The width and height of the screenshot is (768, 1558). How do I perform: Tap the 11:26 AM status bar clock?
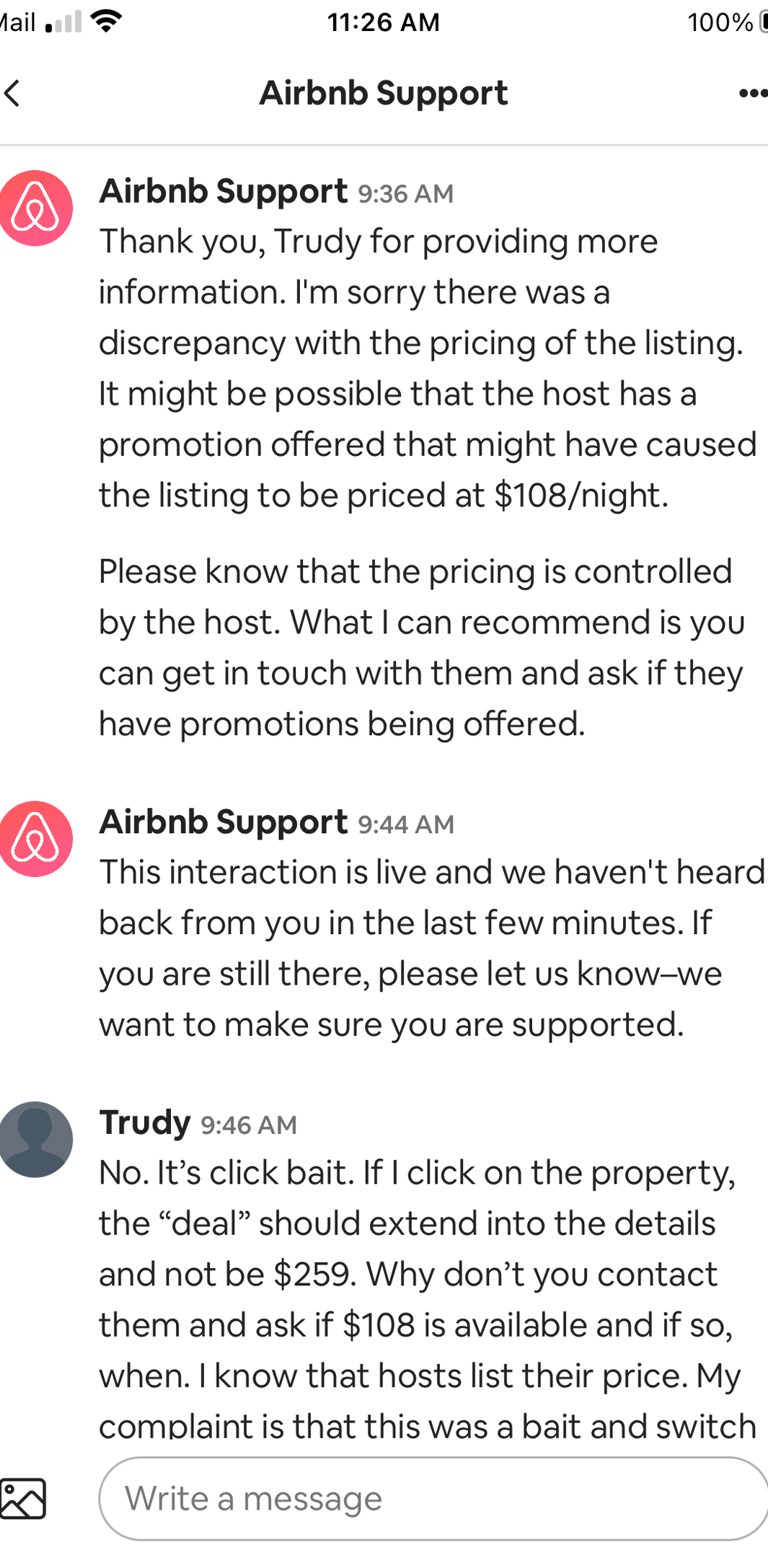click(383, 23)
